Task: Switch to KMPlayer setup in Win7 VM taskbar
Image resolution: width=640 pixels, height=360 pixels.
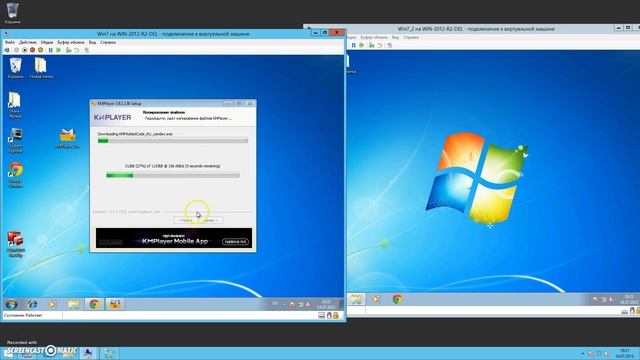Action: point(115,304)
